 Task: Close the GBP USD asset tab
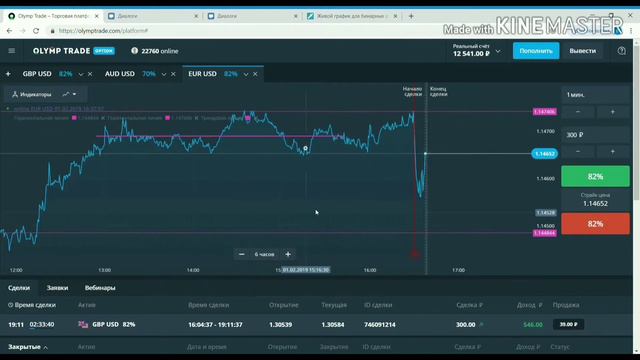click(x=90, y=74)
